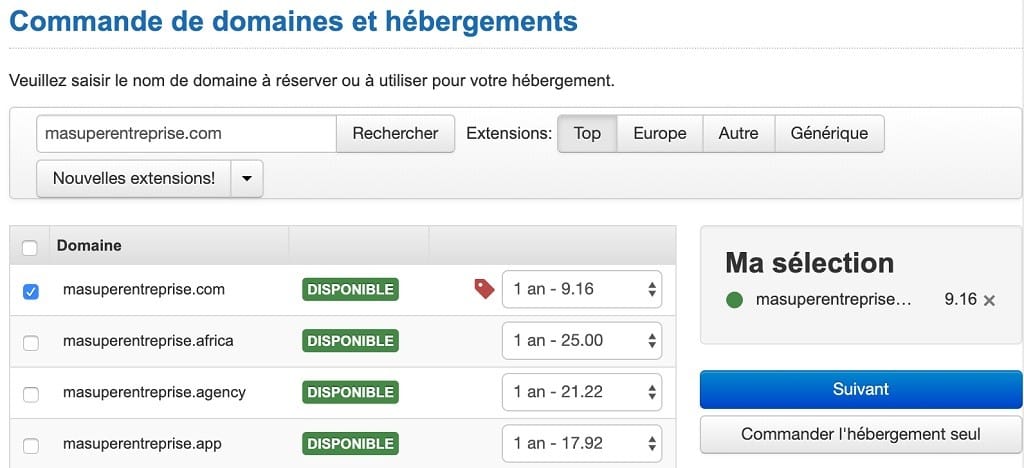Click the Rechercher button
This screenshot has height=468, width=1024.
click(x=395, y=133)
